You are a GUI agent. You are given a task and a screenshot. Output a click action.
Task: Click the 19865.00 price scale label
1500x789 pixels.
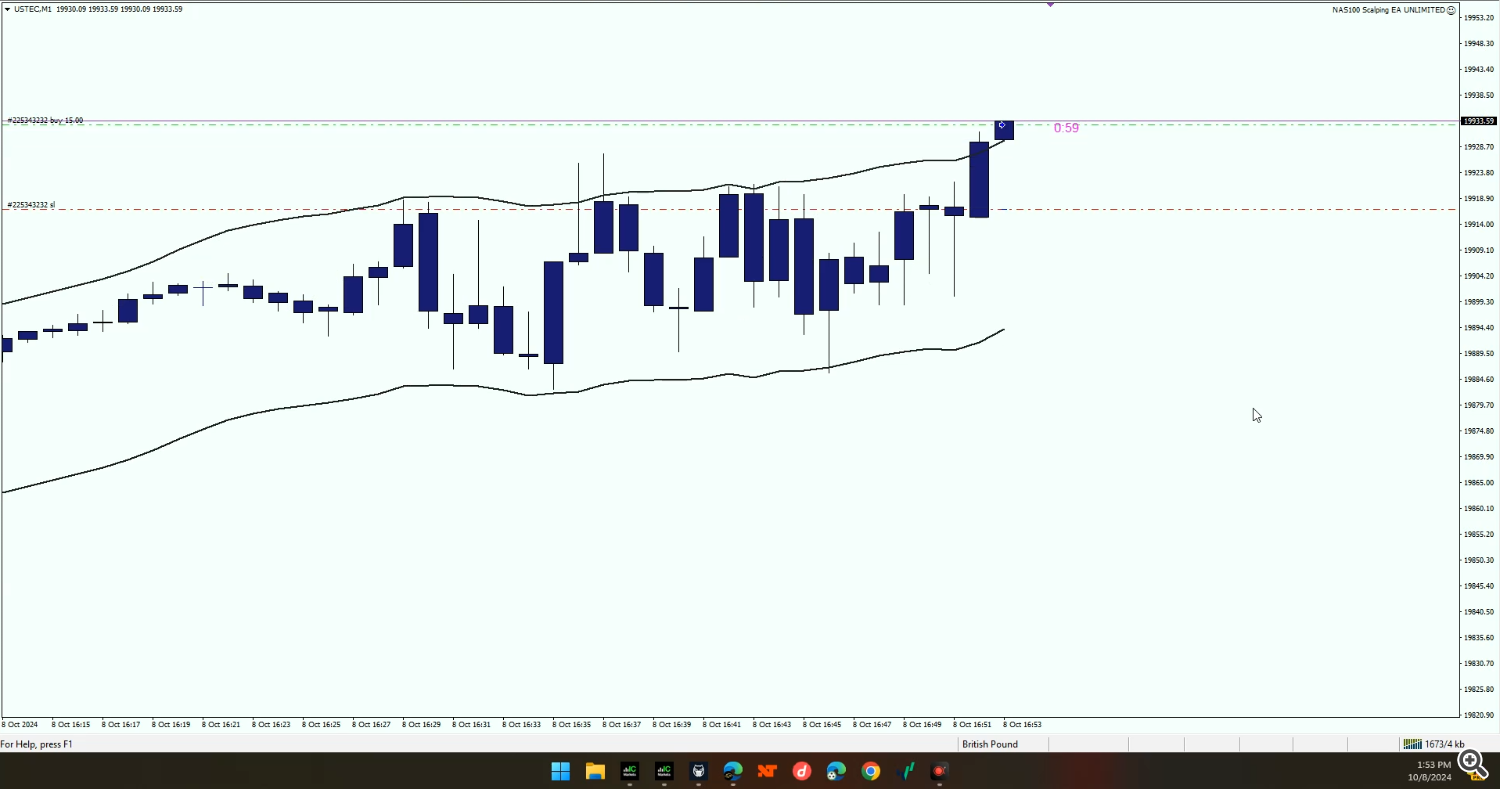[1479, 483]
